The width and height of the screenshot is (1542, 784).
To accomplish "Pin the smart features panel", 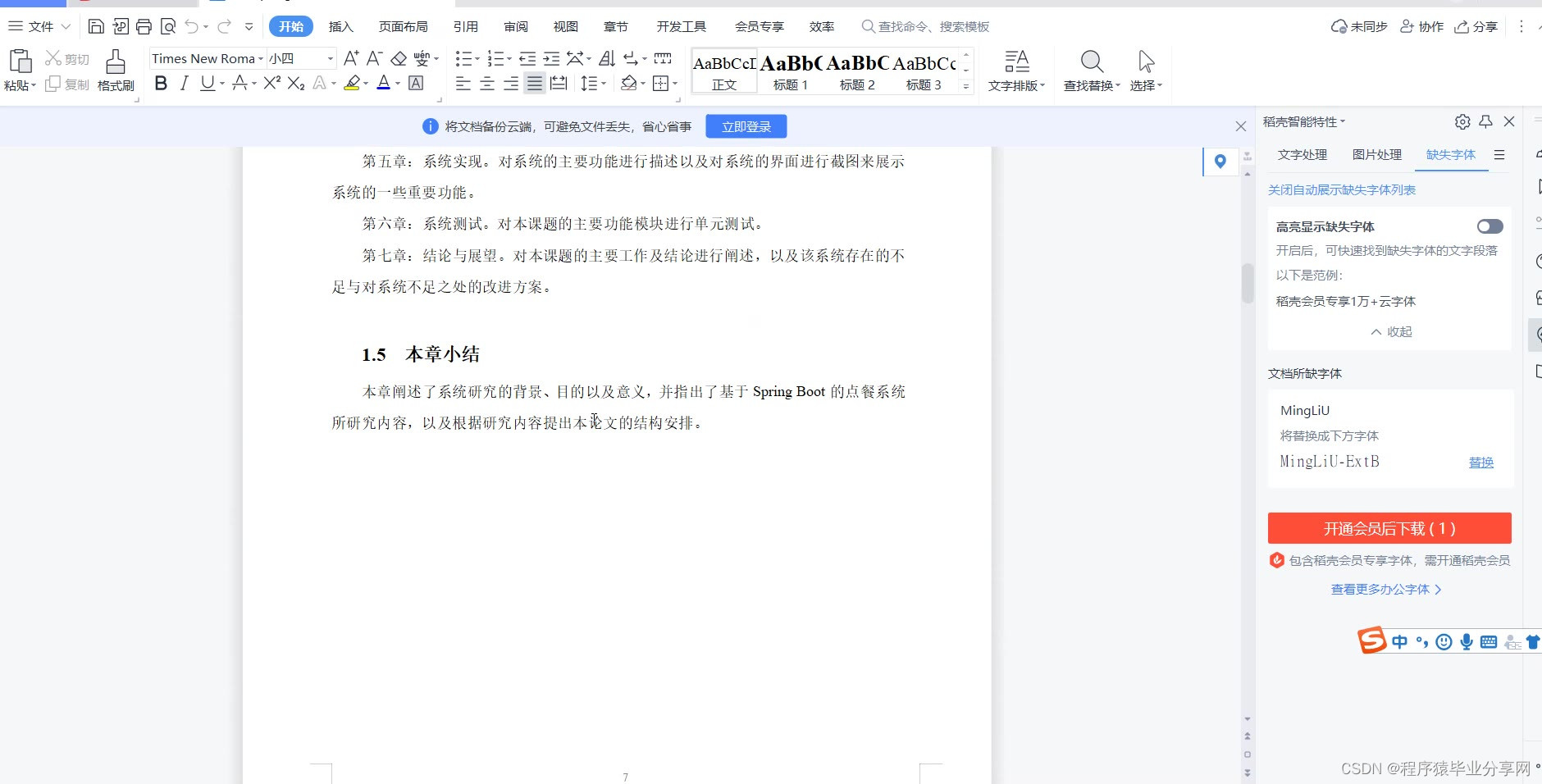I will pyautogui.click(x=1485, y=121).
